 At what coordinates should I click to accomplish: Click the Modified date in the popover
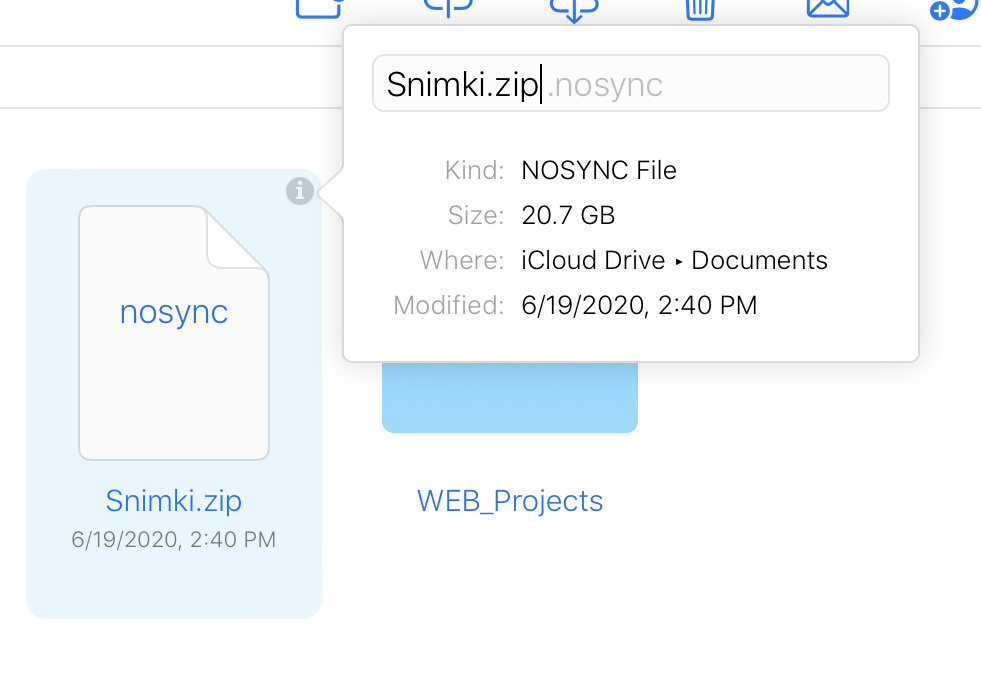coord(639,305)
